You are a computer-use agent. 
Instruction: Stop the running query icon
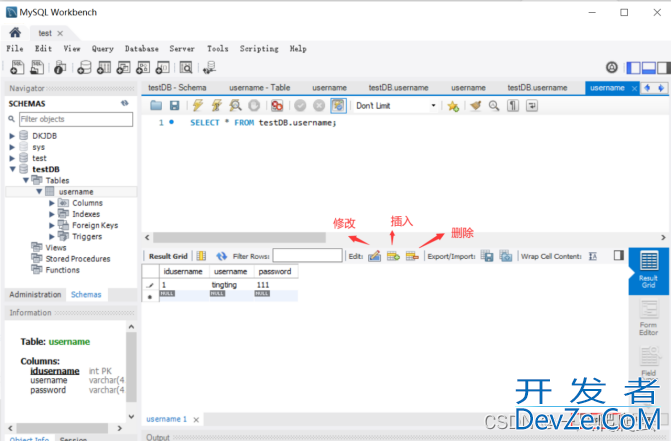point(254,105)
